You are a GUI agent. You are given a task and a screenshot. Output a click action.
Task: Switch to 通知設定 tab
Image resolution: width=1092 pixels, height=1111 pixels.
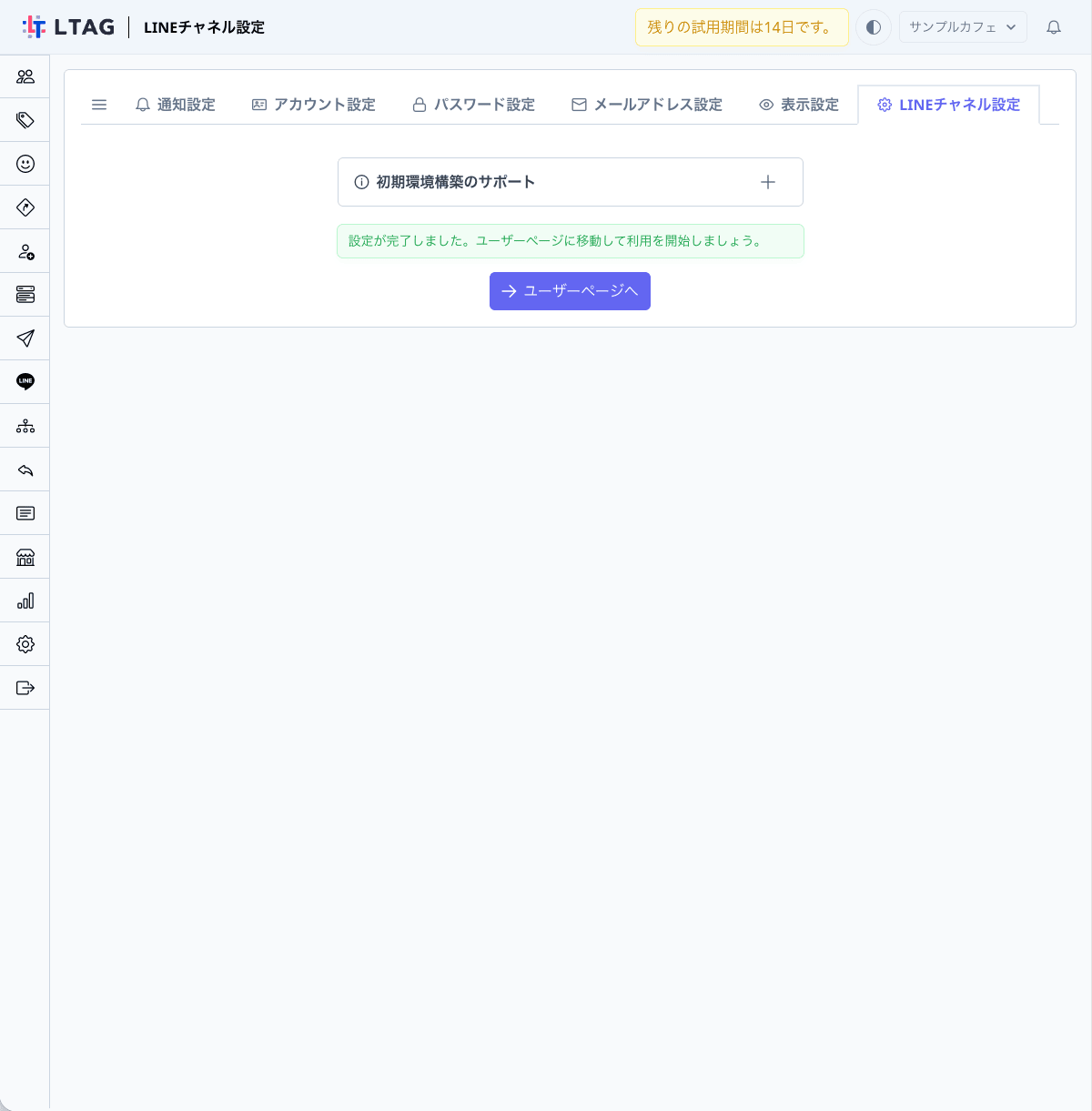pyautogui.click(x=176, y=105)
